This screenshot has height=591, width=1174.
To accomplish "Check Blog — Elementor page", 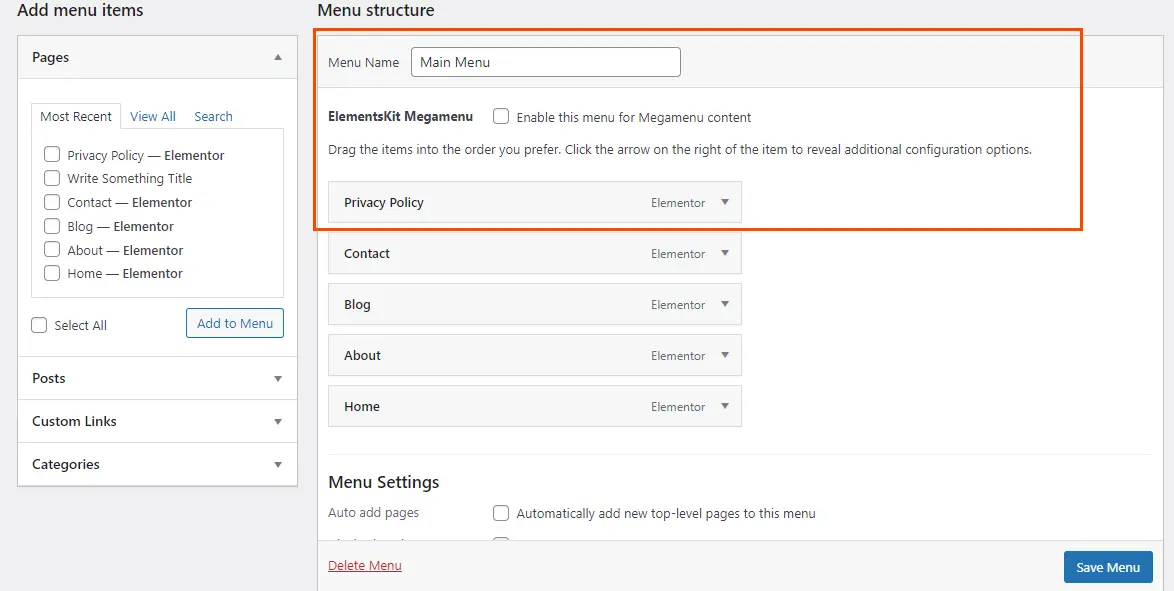I will 52,226.
